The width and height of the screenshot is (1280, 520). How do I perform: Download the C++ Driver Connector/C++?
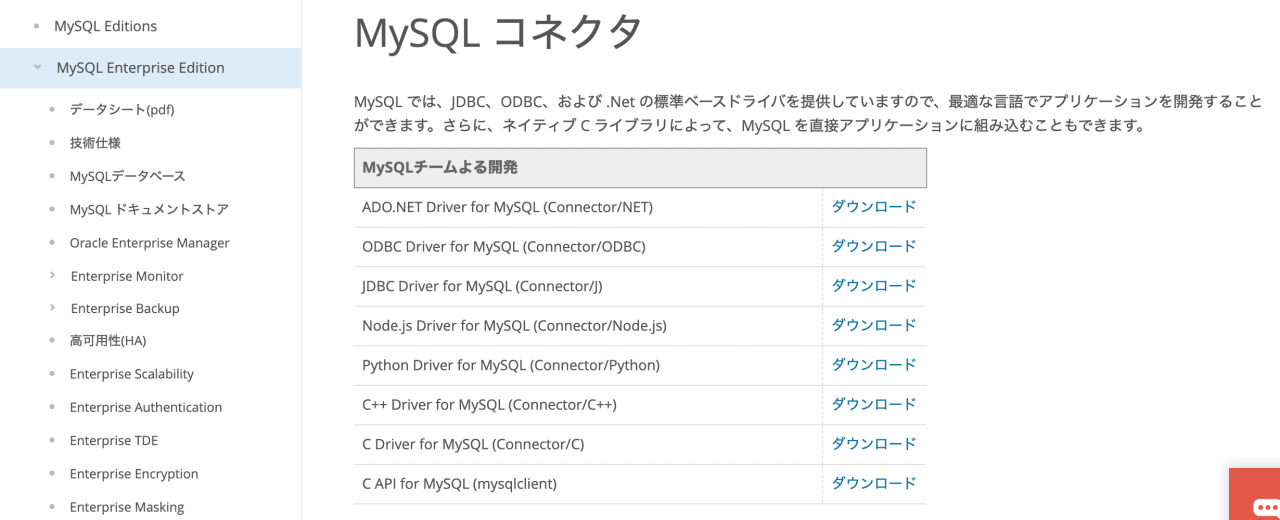(873, 404)
